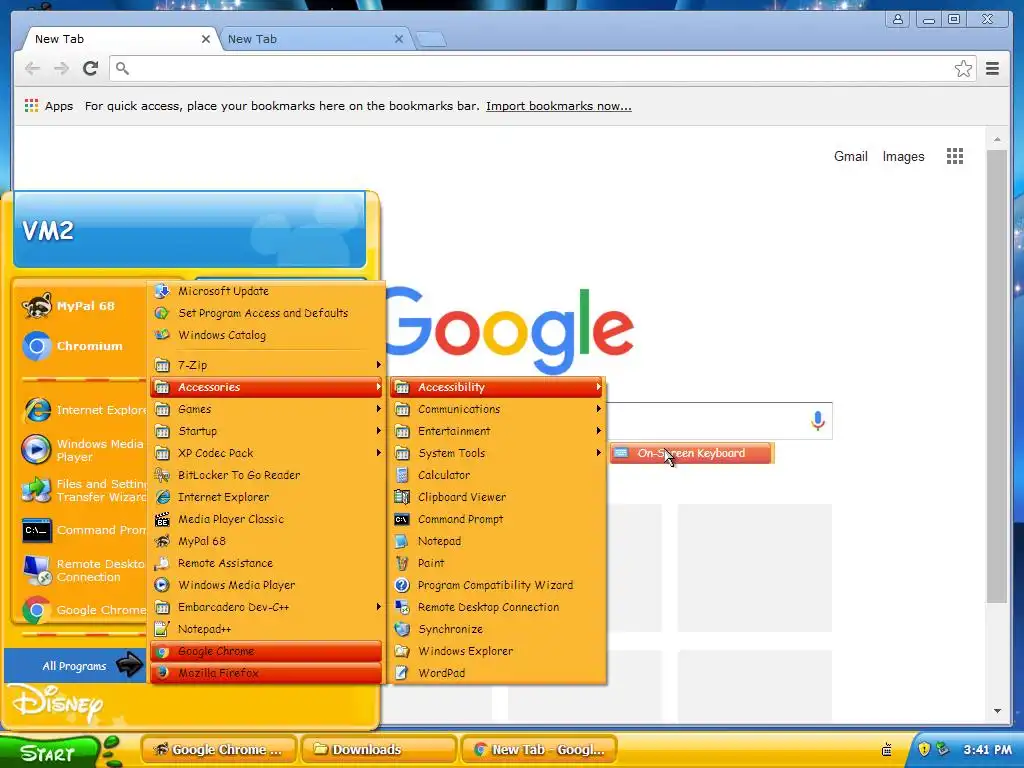Launch Notepad++ from All Programs
Screen dimensions: 1024x768
click(266, 630)
